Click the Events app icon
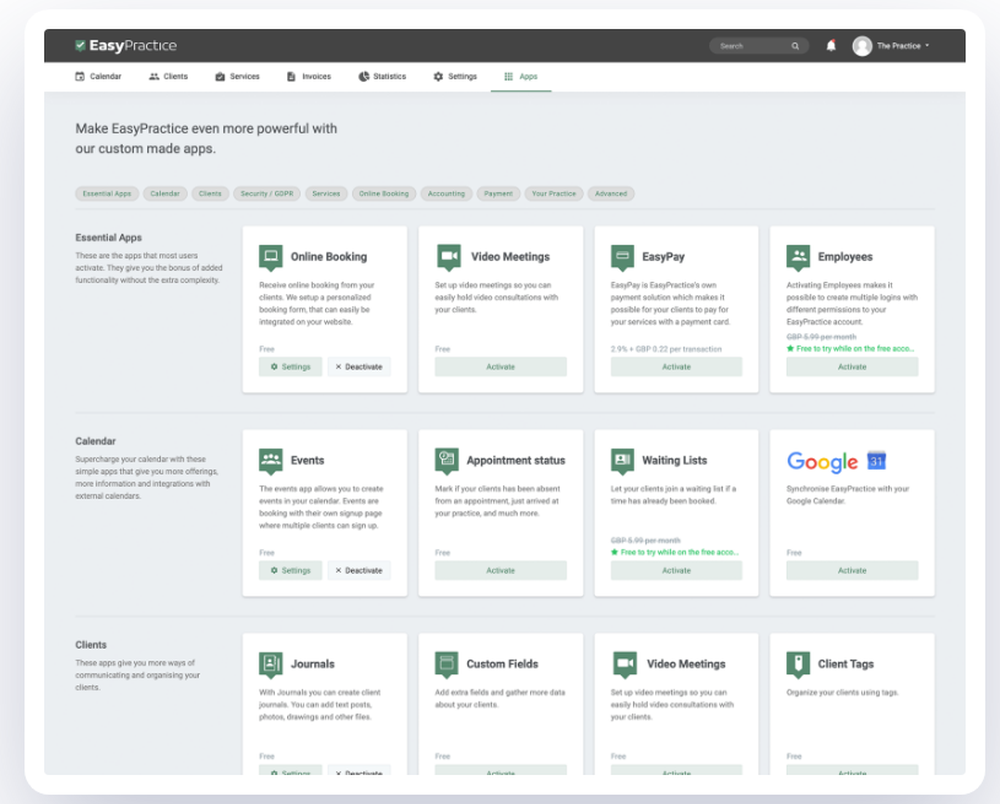Image resolution: width=1000 pixels, height=804 pixels. click(x=270, y=460)
